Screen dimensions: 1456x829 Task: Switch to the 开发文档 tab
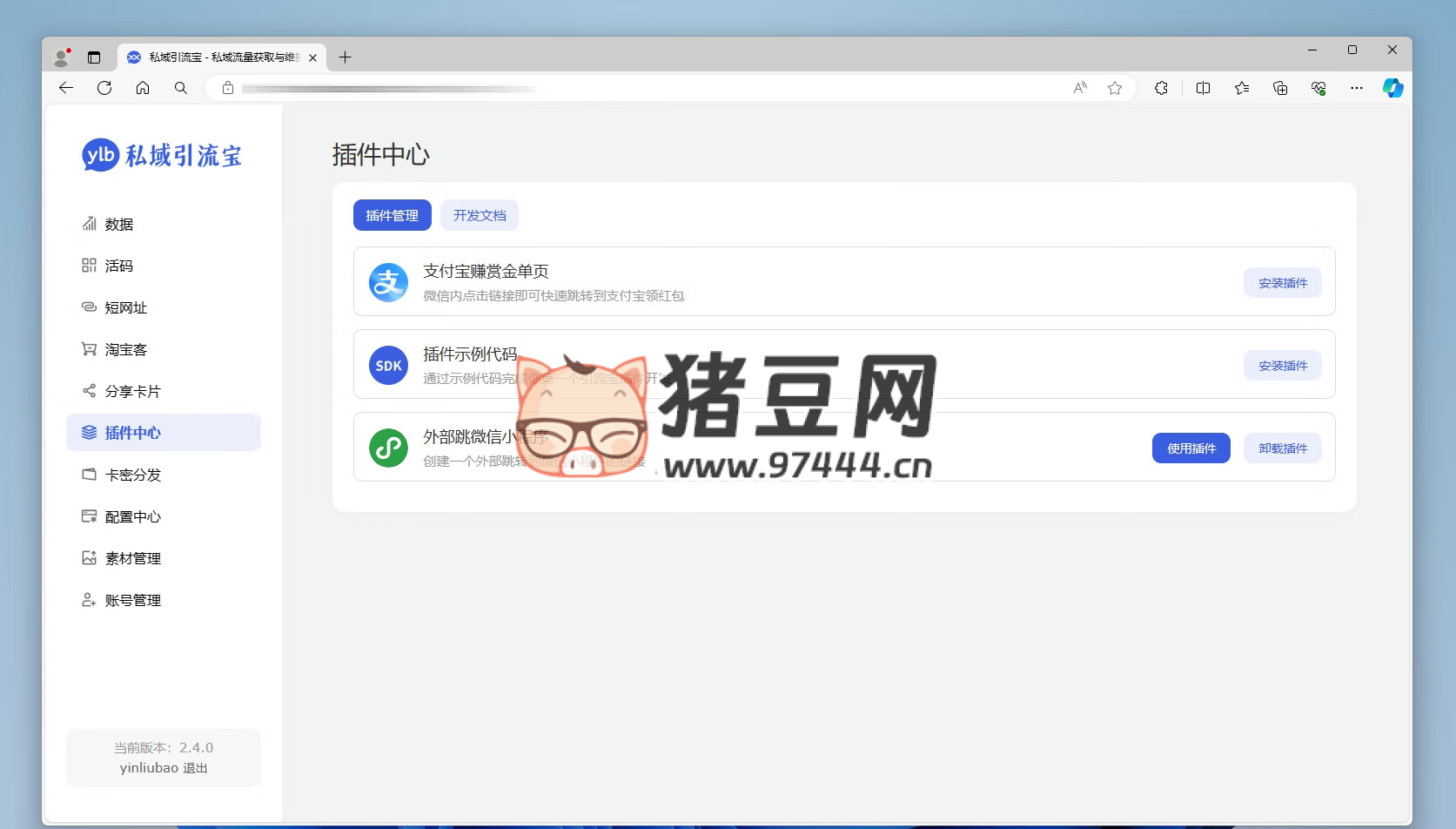coord(480,215)
